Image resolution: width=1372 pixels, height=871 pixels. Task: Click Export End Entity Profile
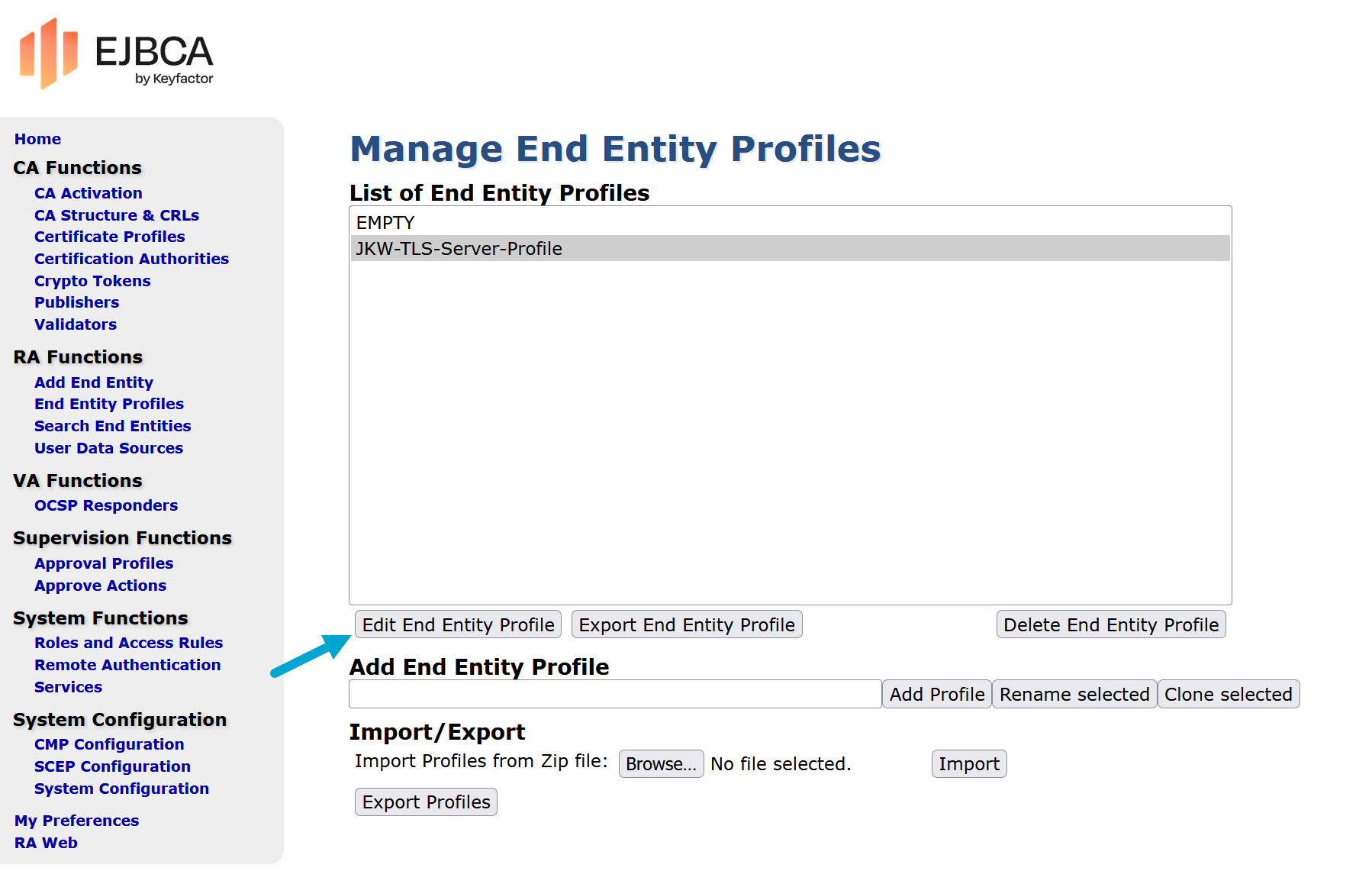click(x=686, y=624)
